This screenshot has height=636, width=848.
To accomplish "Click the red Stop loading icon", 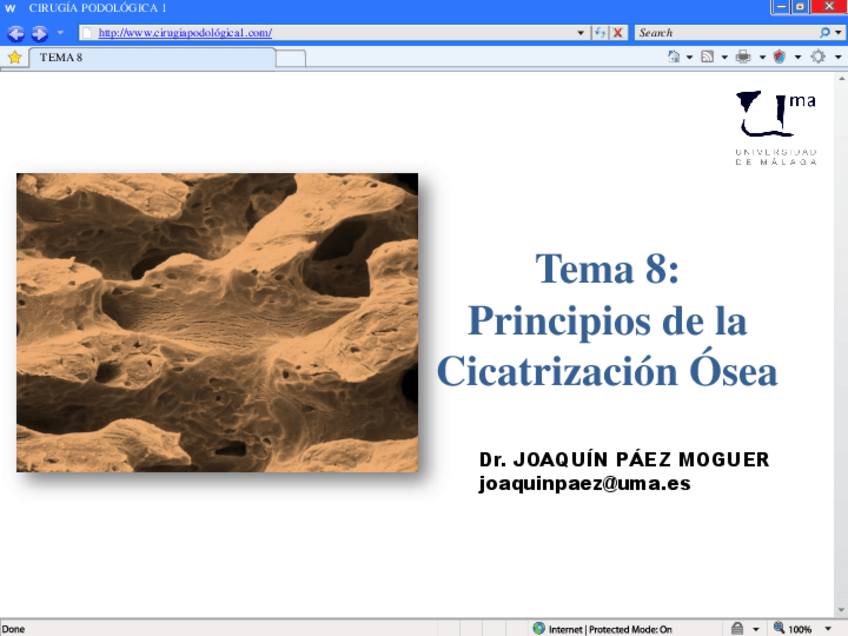I will point(618,33).
